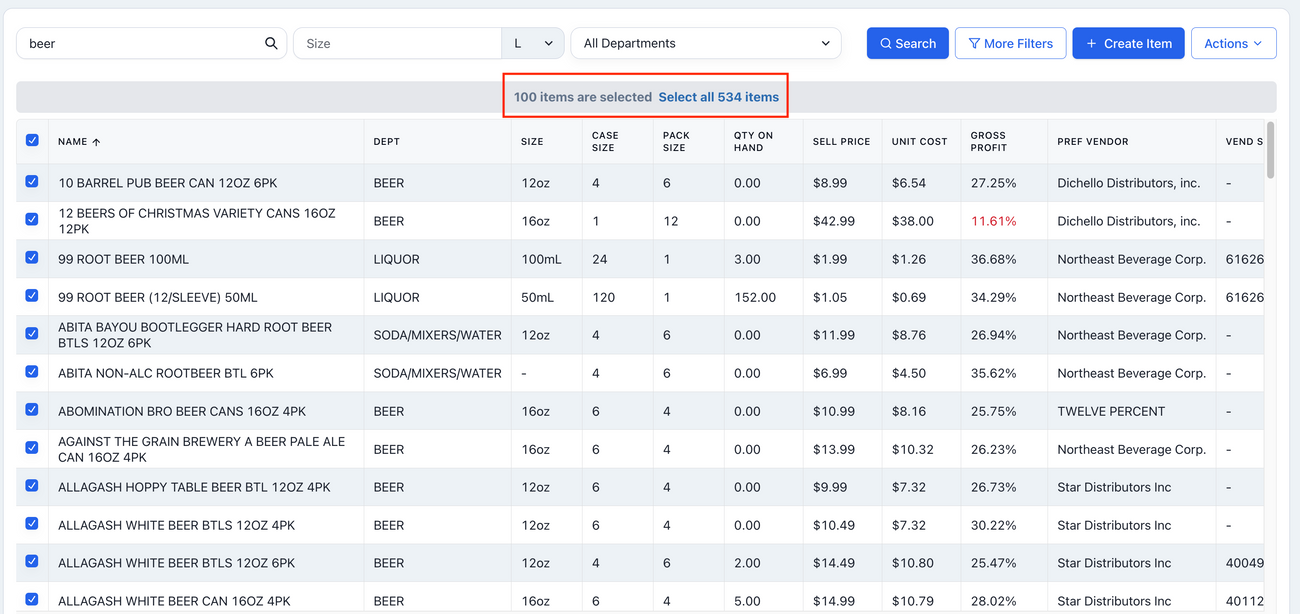
Task: Click the DEPT column header
Action: [386, 142]
